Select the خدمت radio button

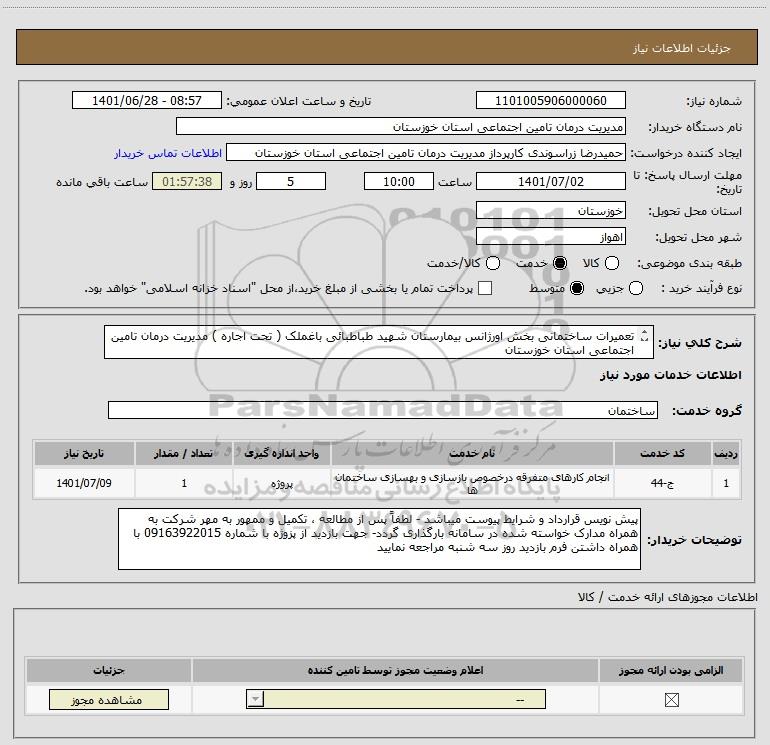[x=560, y=263]
